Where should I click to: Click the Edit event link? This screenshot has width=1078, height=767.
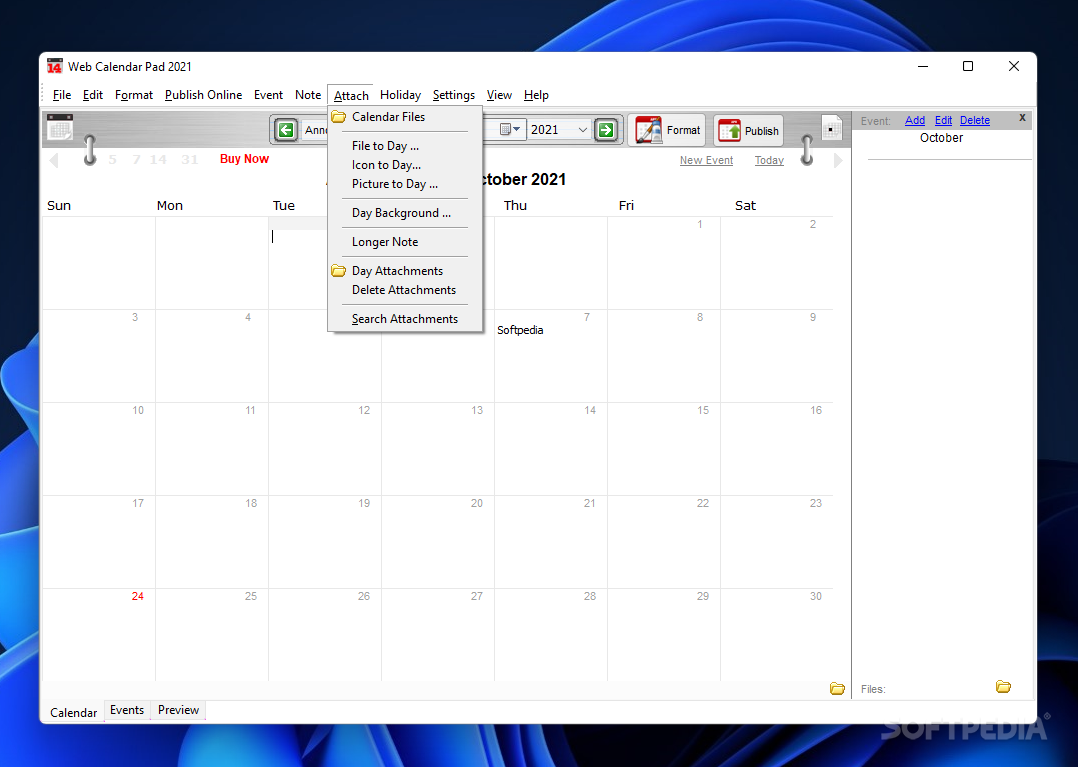pos(943,120)
